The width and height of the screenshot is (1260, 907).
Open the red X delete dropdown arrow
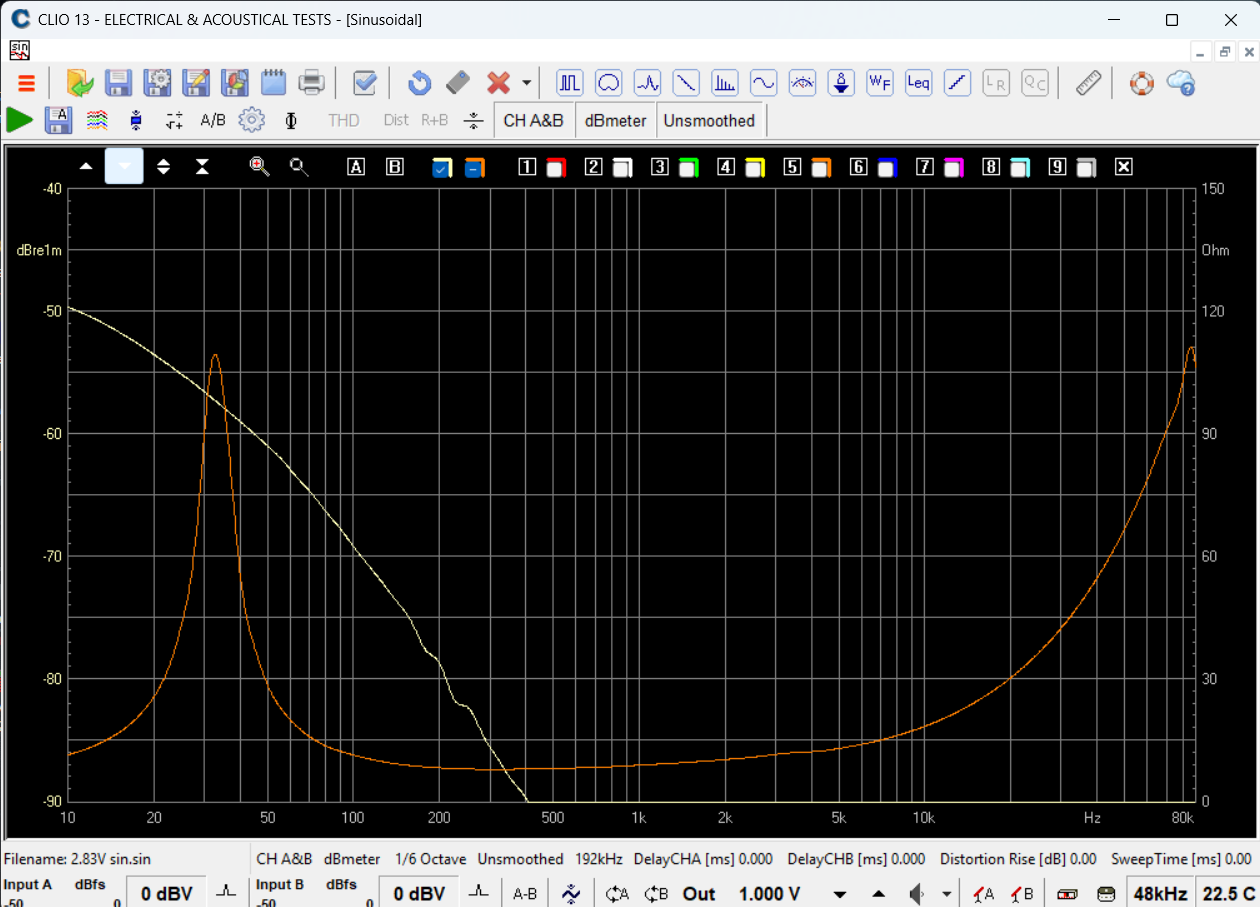point(526,83)
